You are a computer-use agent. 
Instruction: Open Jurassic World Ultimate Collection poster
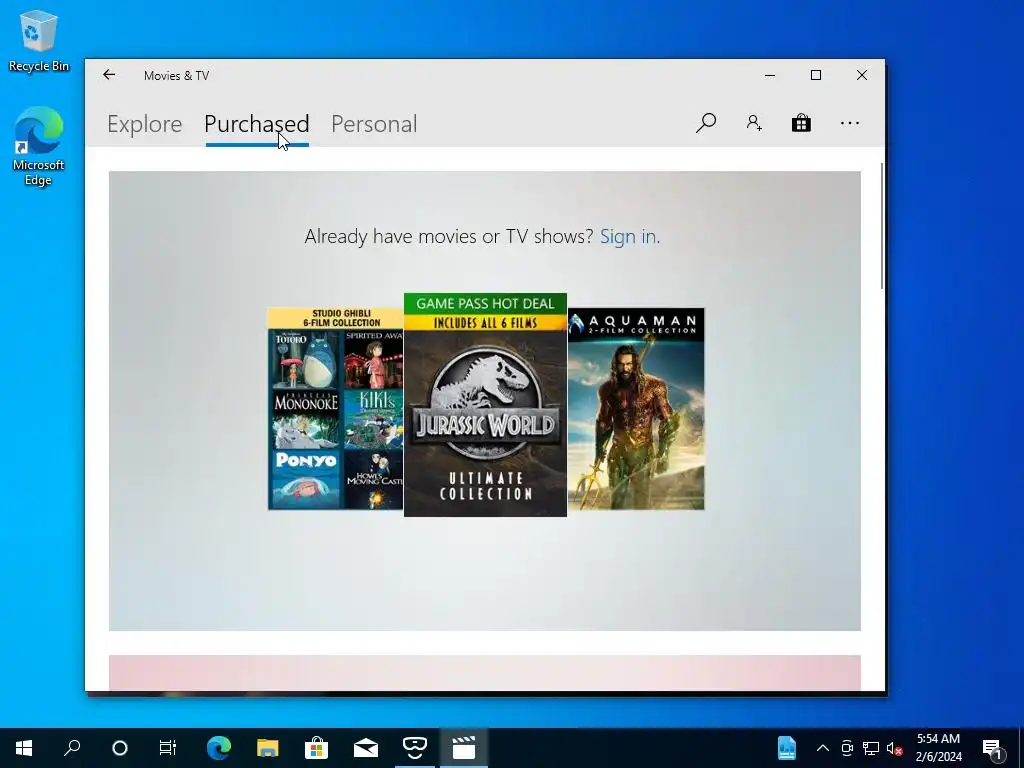(x=485, y=405)
